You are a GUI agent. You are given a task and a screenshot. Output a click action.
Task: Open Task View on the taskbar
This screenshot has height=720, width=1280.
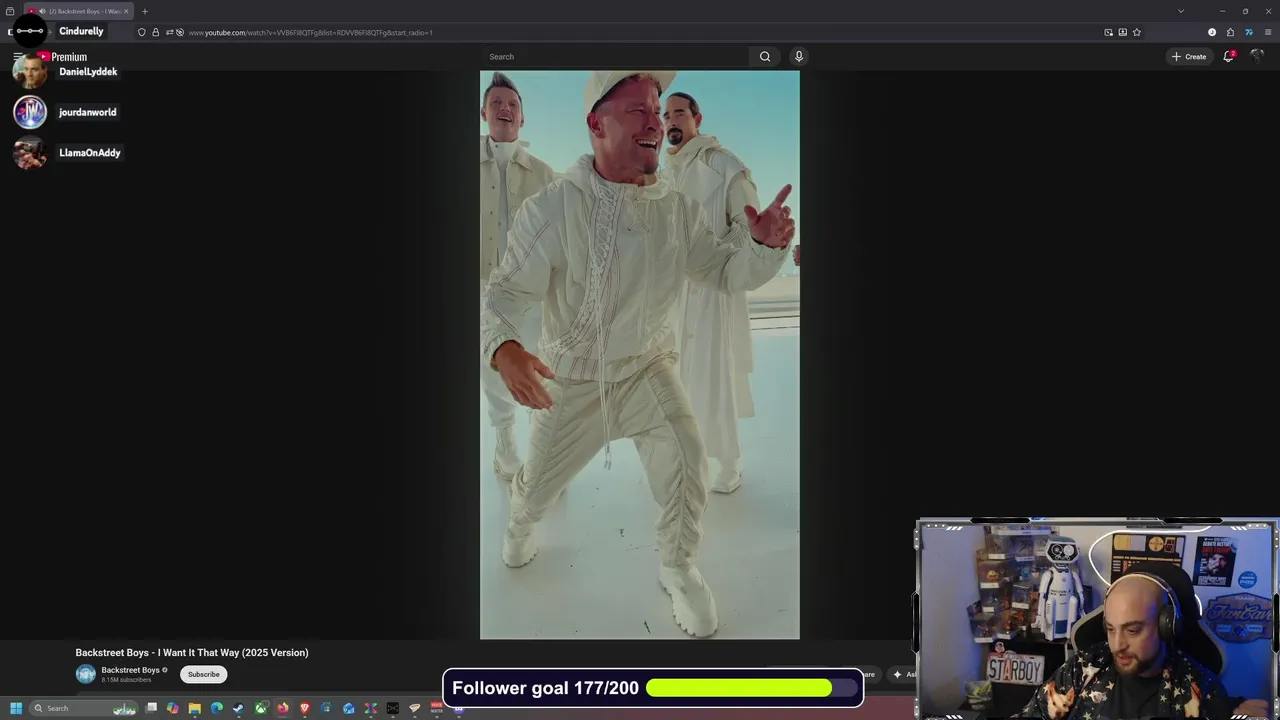[151, 708]
